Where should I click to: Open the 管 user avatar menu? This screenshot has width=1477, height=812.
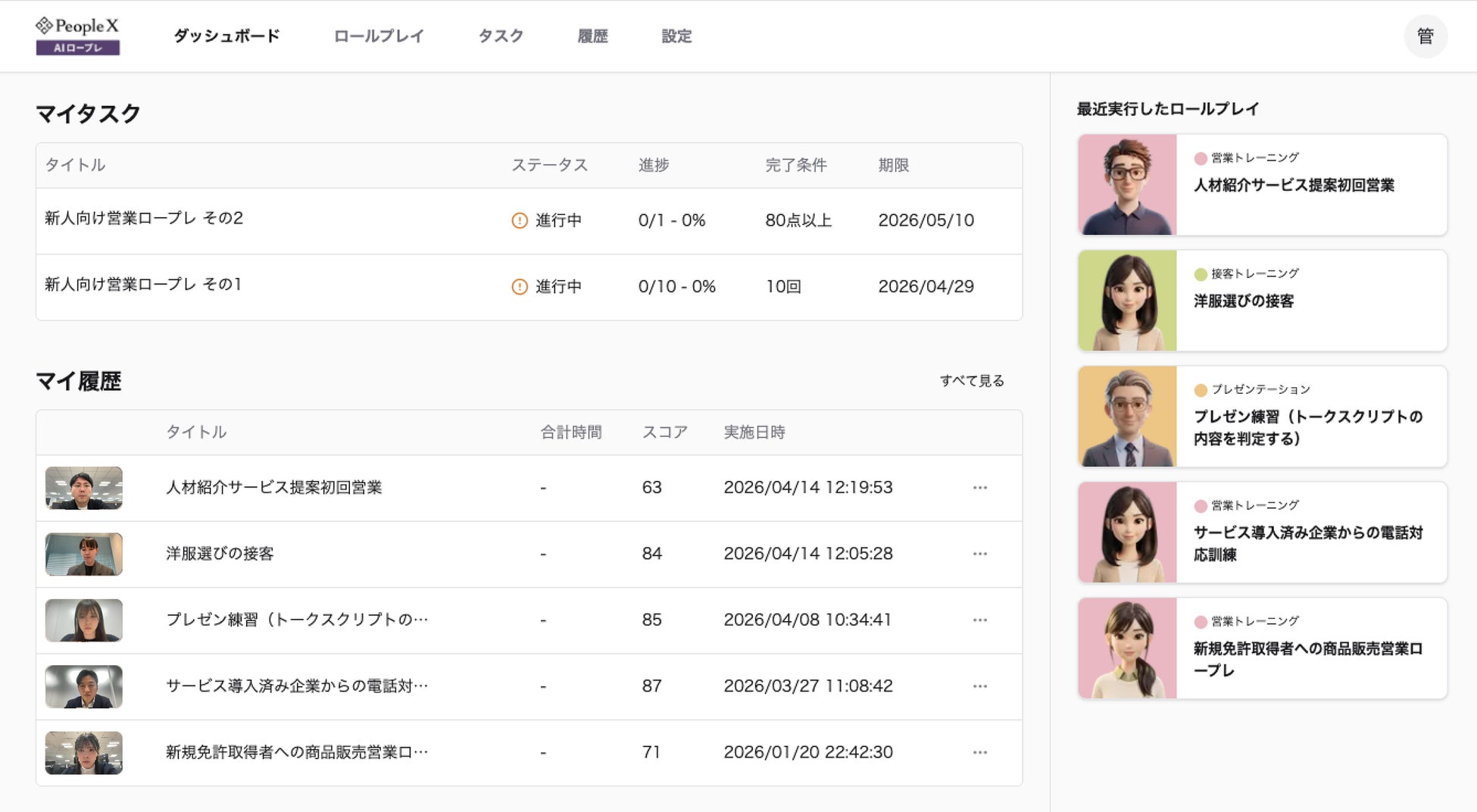[x=1425, y=36]
